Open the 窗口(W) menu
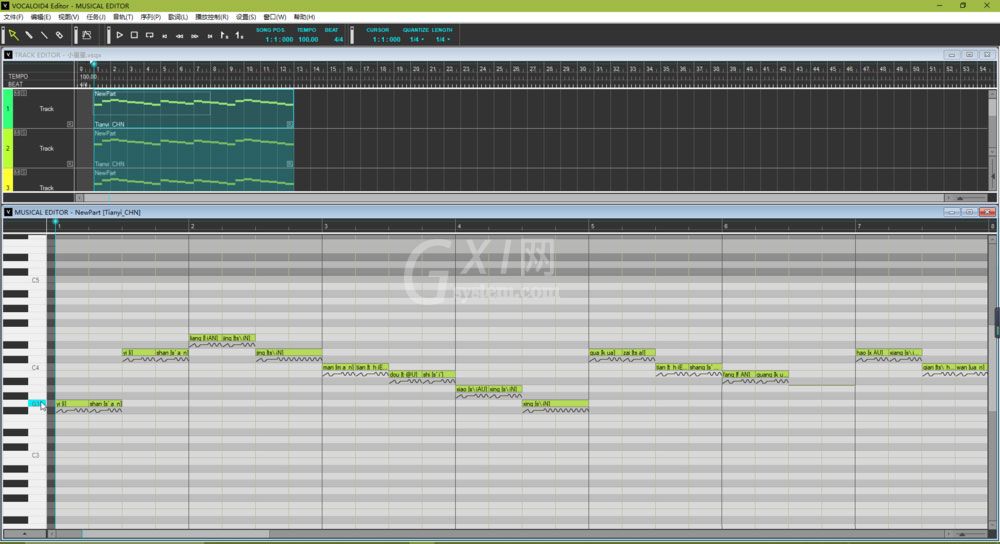Screen dimensions: 1000x544 pyautogui.click(x=275, y=17)
